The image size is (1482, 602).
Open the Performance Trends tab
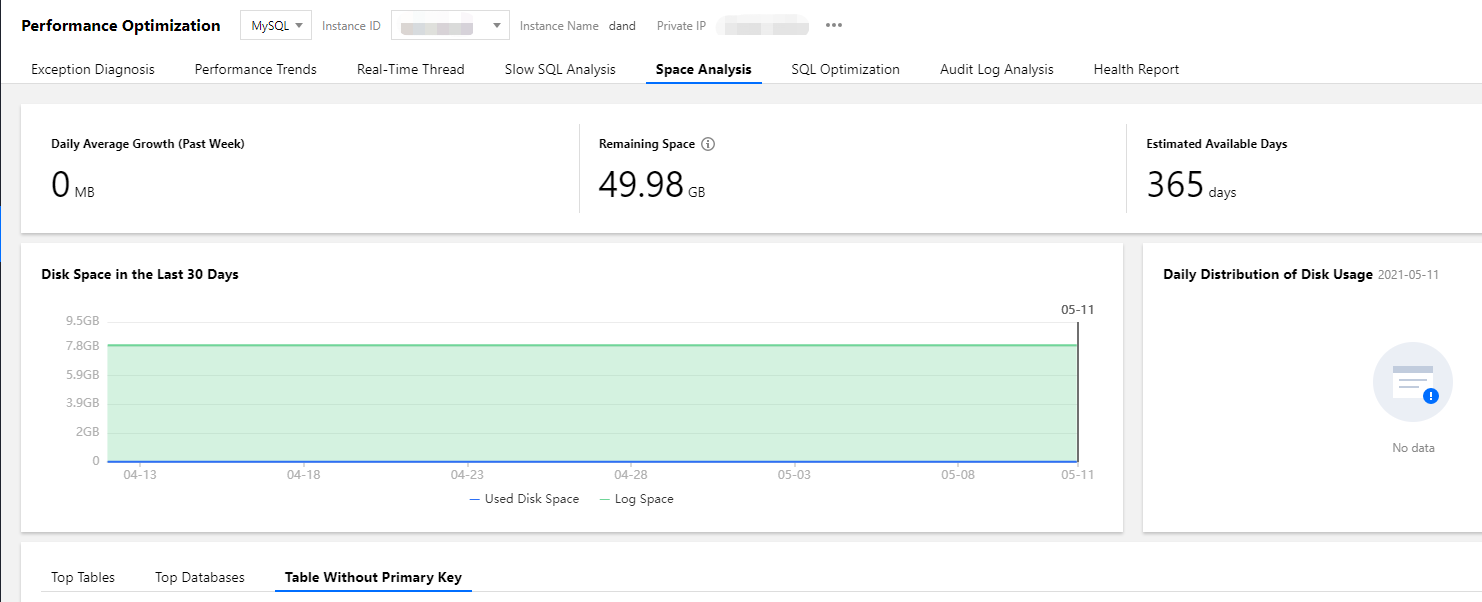[x=255, y=70]
